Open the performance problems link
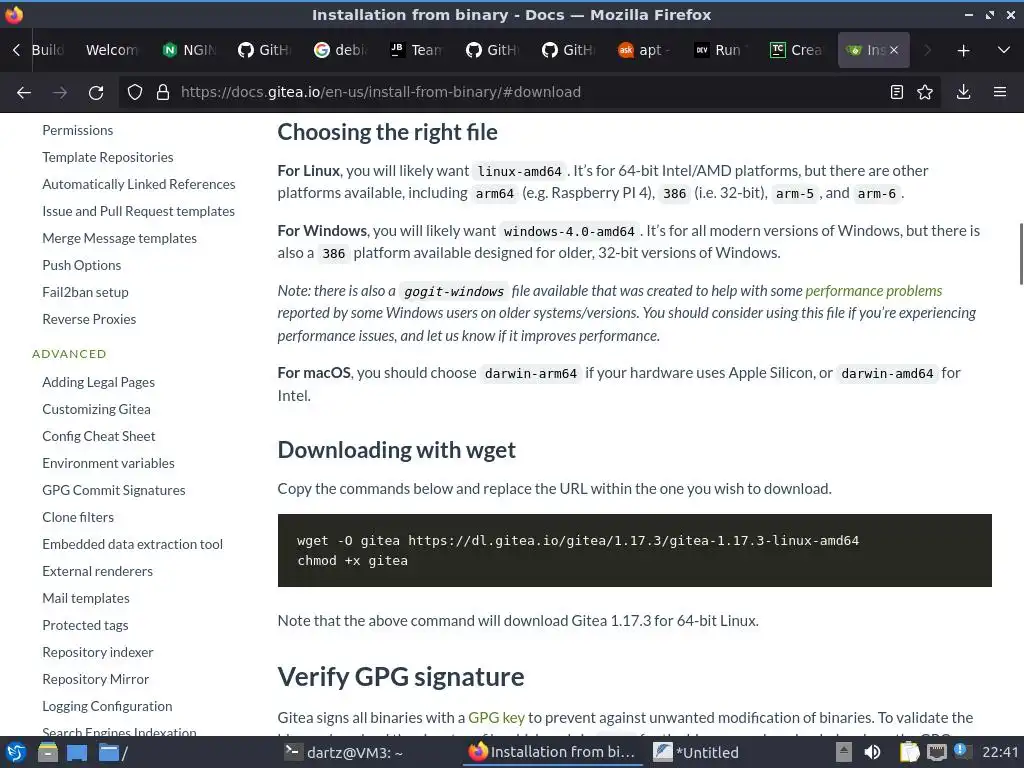The width and height of the screenshot is (1024, 768). (x=873, y=291)
